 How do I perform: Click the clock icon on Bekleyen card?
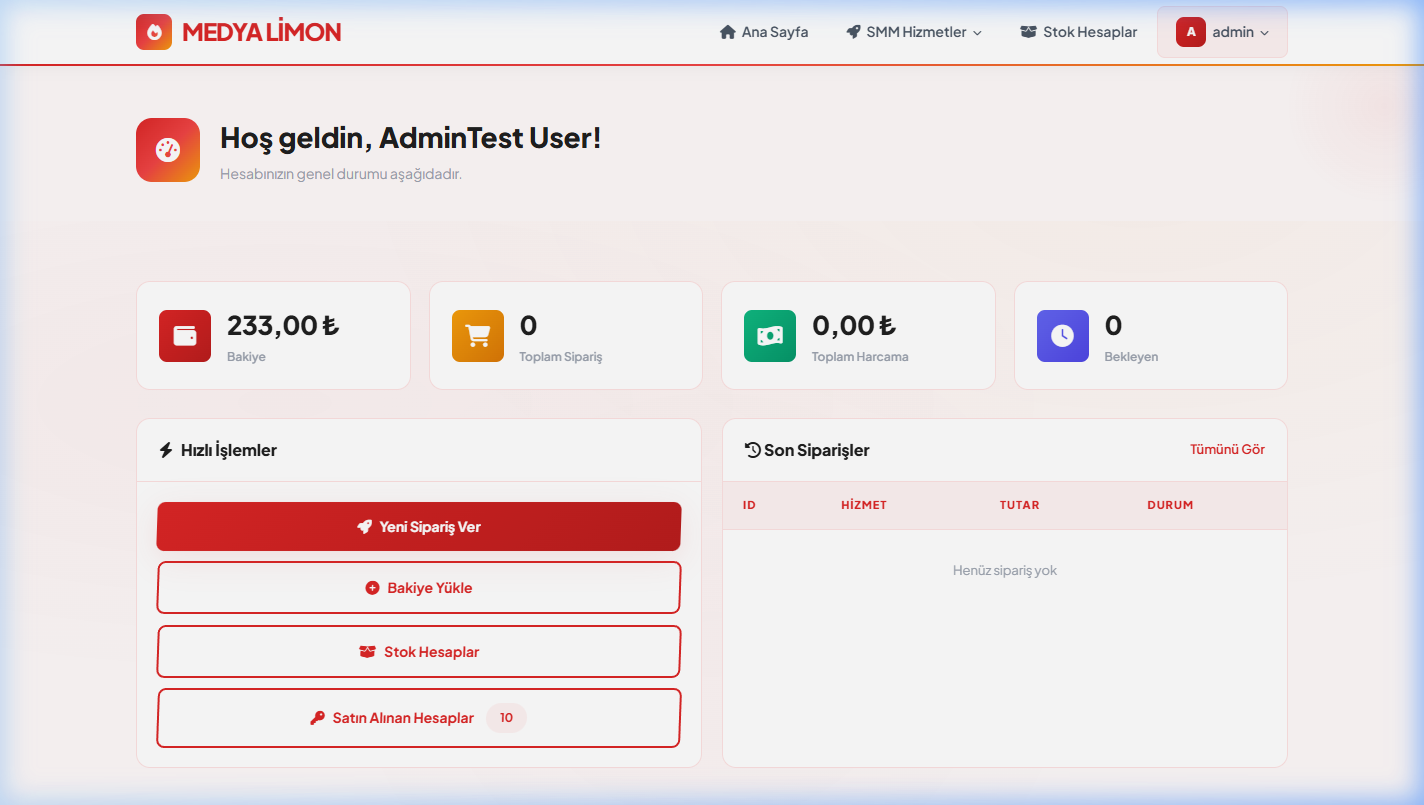click(1062, 335)
